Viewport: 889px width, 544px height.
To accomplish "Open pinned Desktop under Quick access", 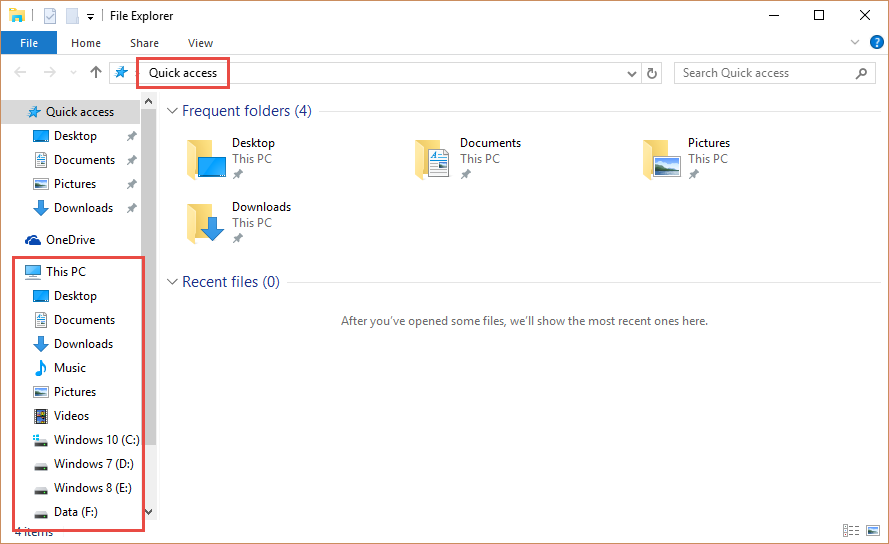I will coord(75,136).
